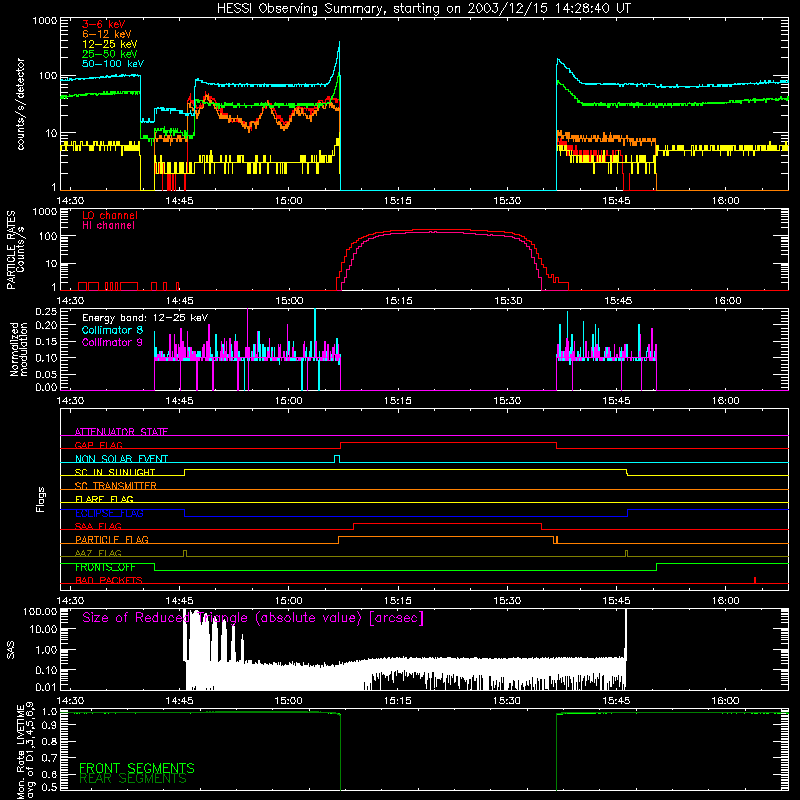The width and height of the screenshot is (800, 800).
Task: Select the green 25-50 keV legend label
Action: click(x=110, y=54)
